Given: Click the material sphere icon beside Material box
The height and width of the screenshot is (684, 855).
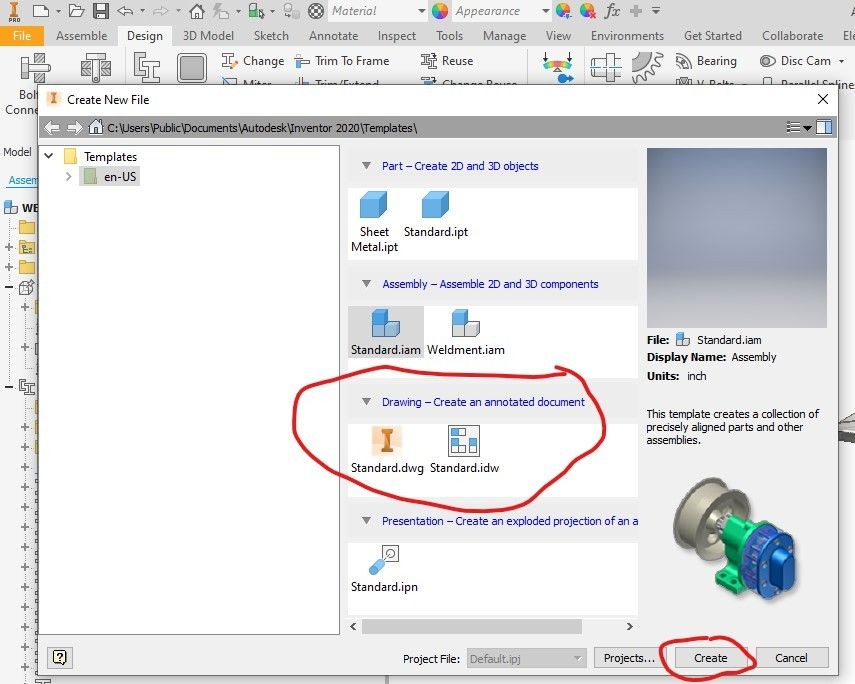Looking at the screenshot, I should 316,10.
